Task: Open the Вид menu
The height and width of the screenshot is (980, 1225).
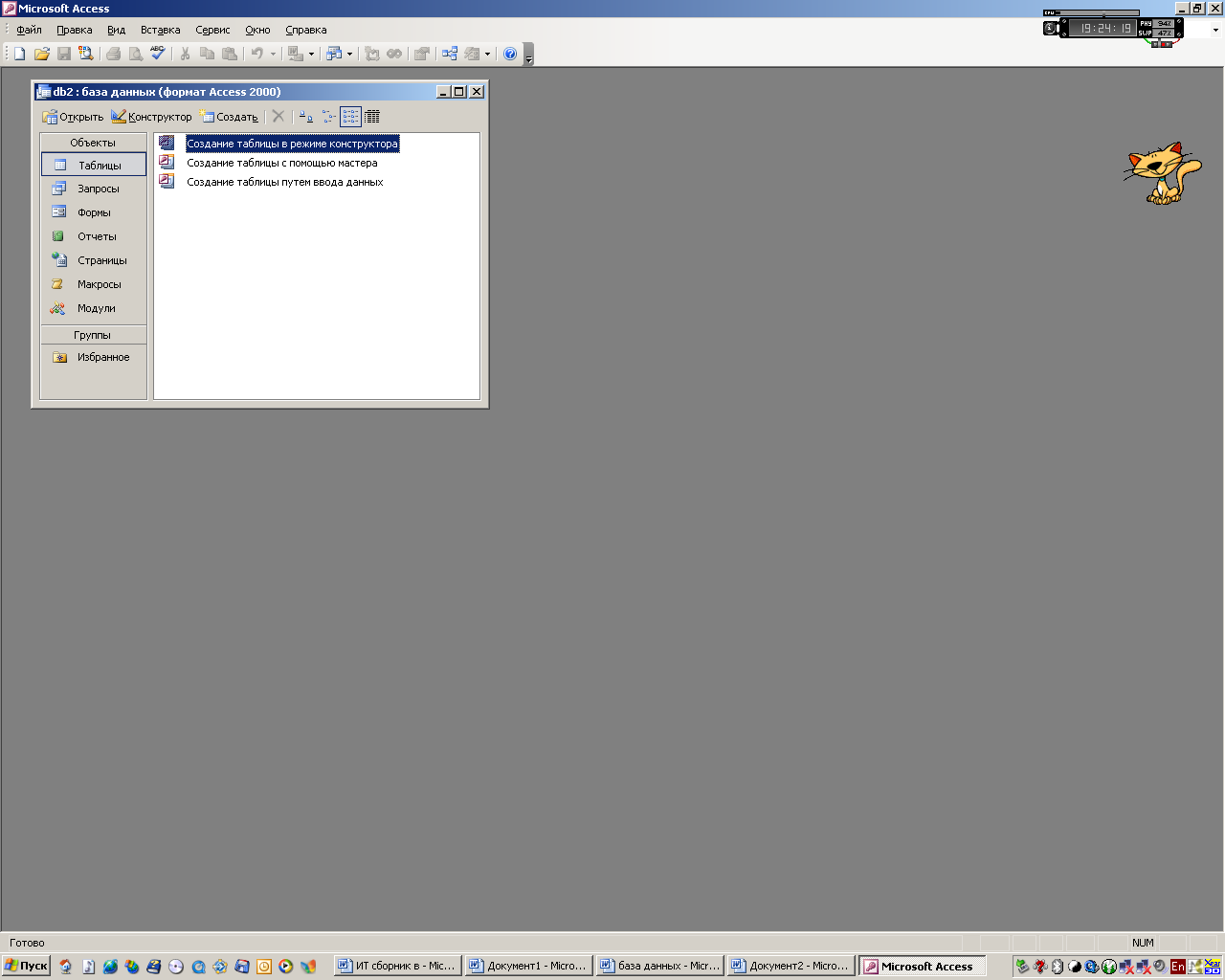Action: [116, 30]
